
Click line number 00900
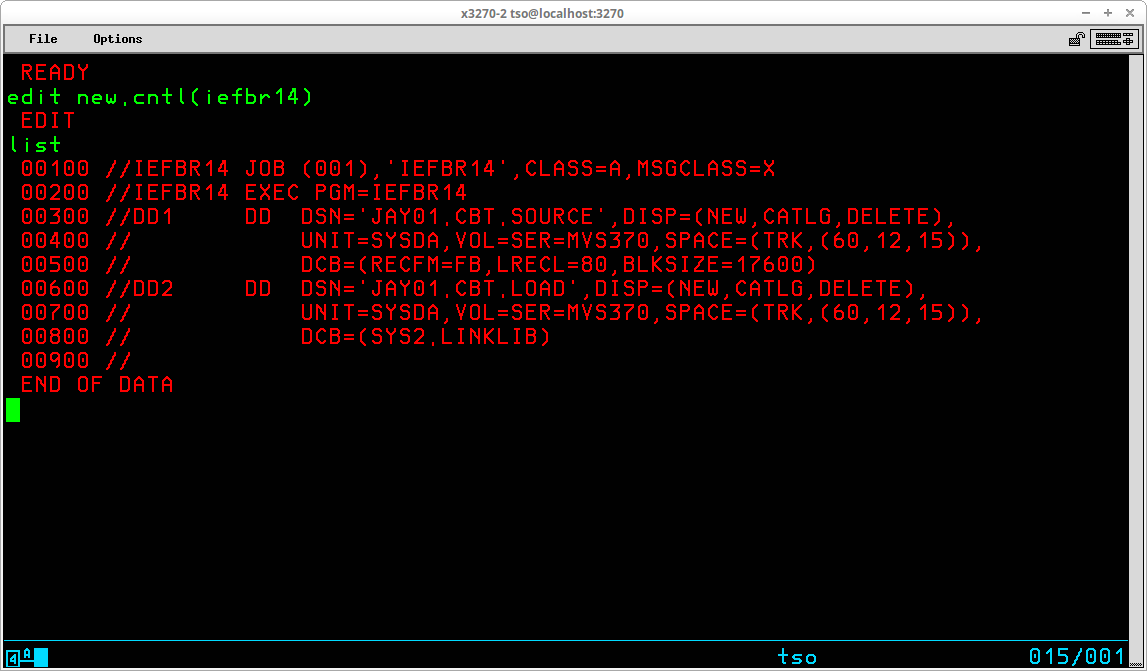[55, 362]
